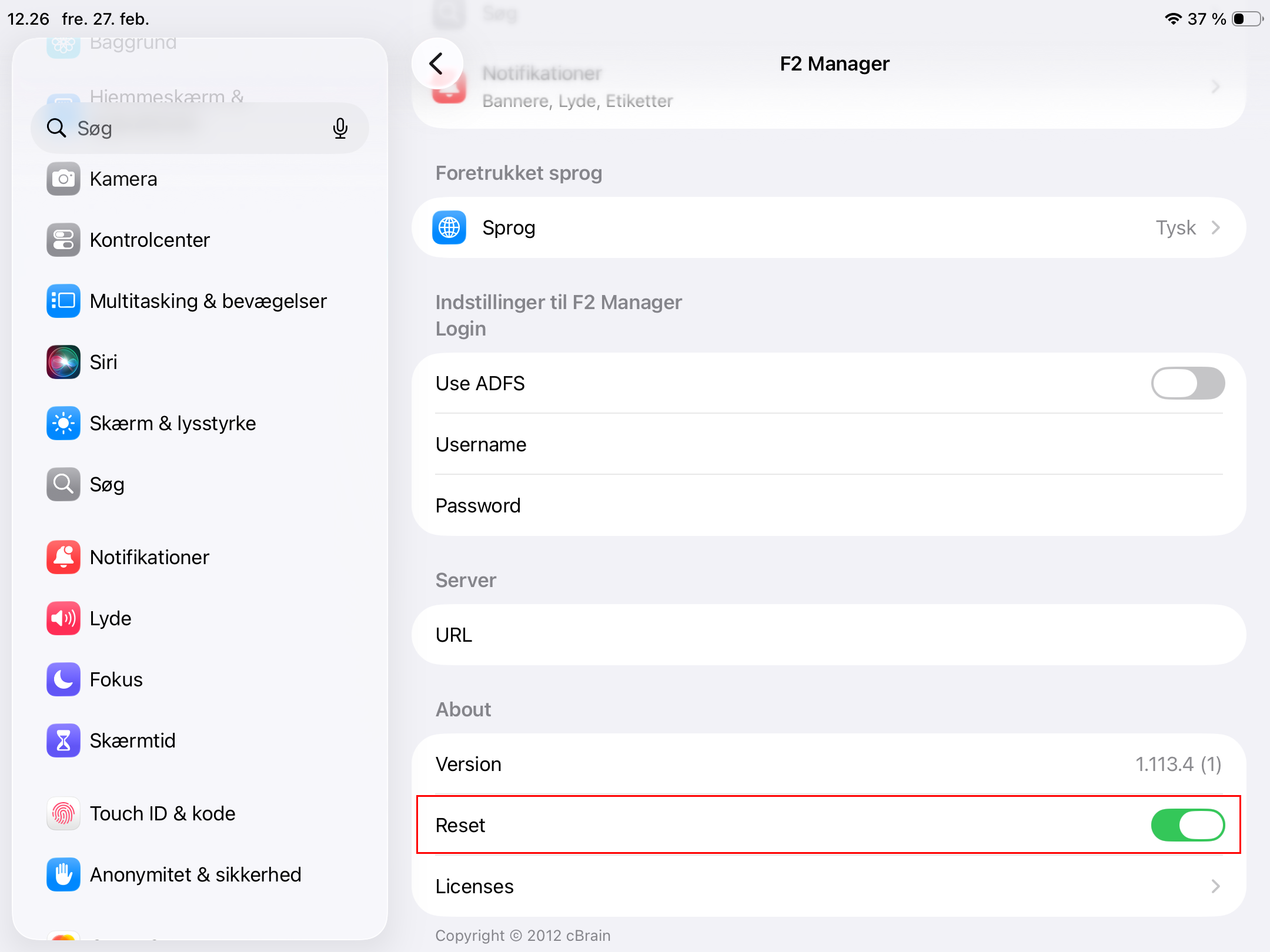Tap the microphone icon in search field
This screenshot has width=1270, height=952.
340,128
